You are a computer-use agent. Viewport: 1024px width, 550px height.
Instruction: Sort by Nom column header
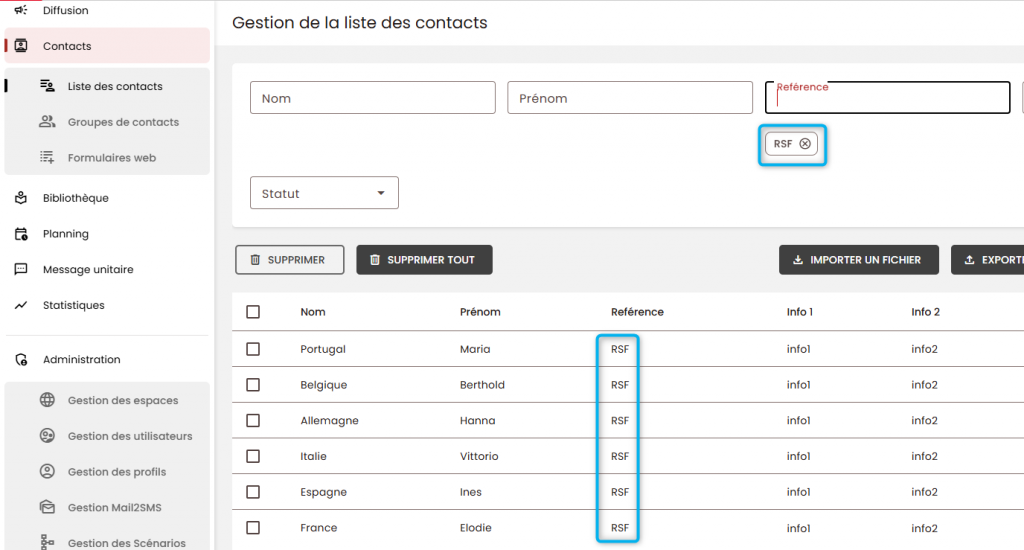click(x=313, y=312)
